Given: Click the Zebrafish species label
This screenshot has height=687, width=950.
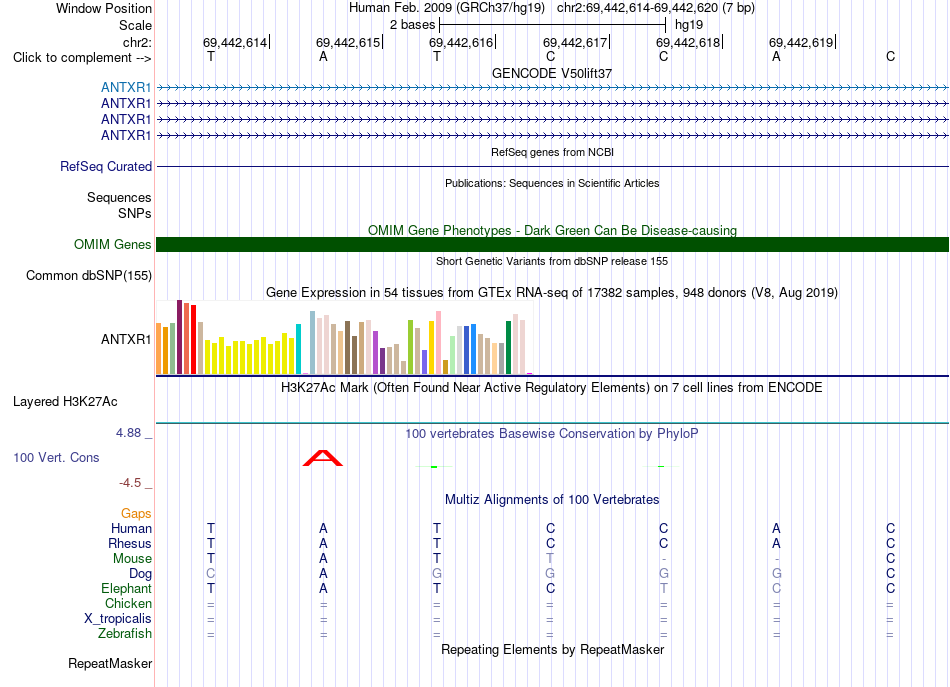Looking at the screenshot, I should pos(125,634).
